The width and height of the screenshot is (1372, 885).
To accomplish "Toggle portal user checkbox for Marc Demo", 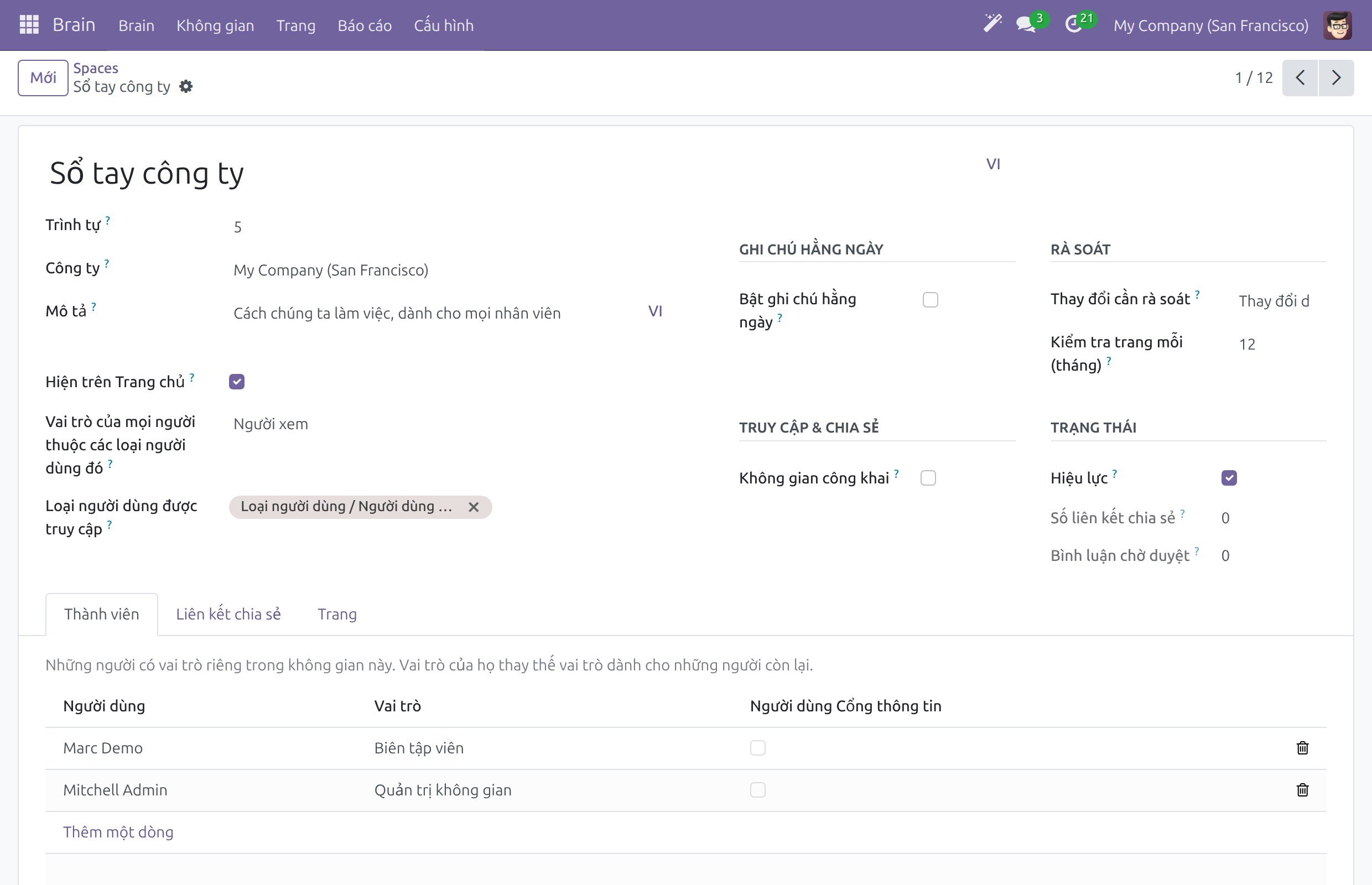I will (x=757, y=748).
